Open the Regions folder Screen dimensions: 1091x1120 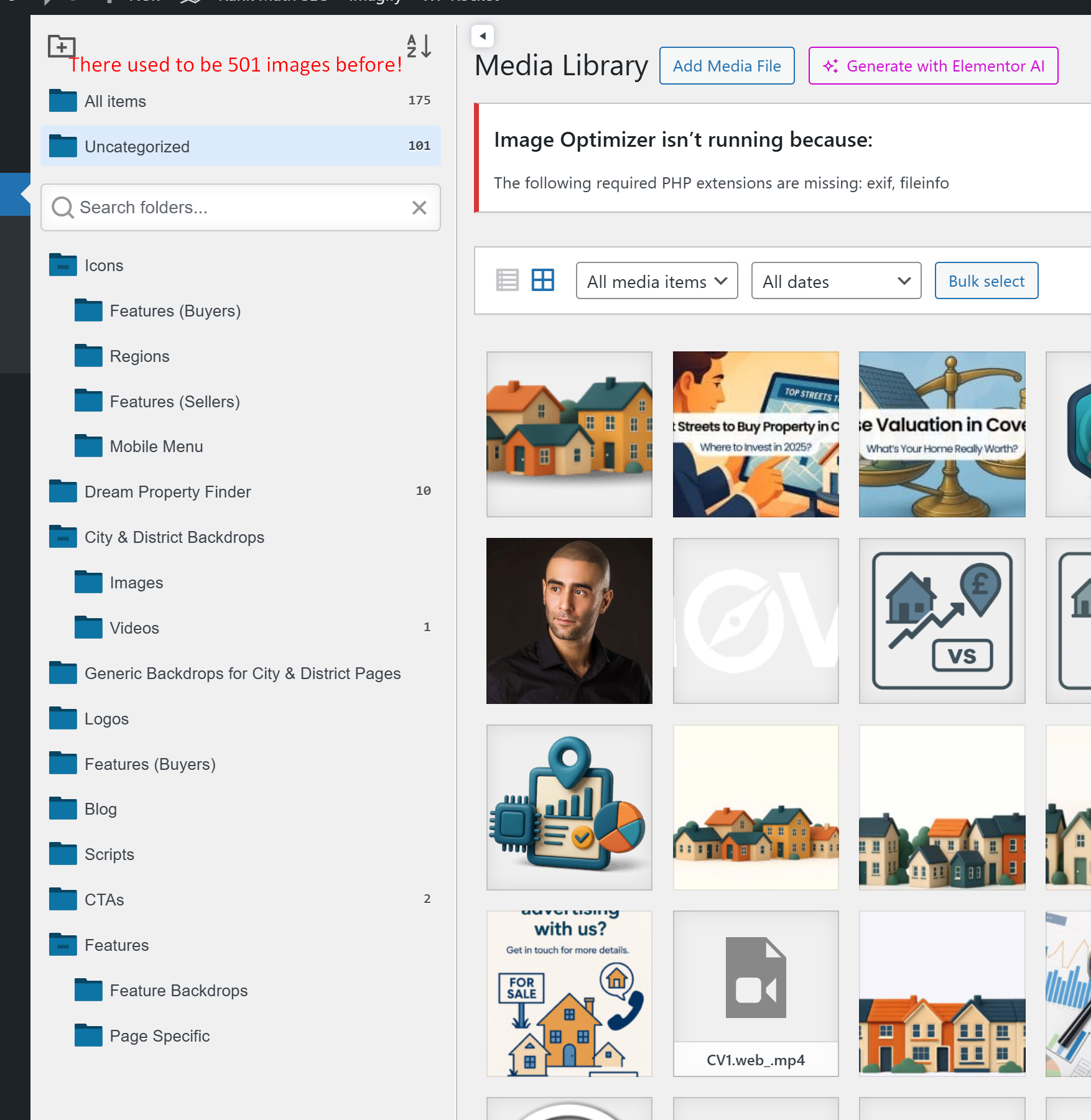tap(139, 356)
